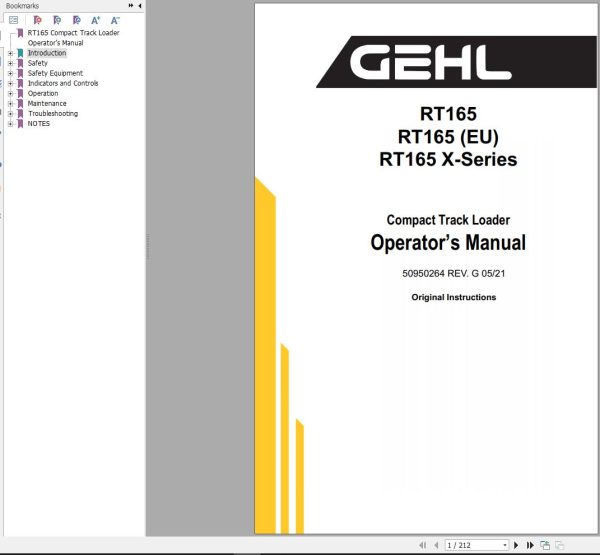Click the Bookmarks panel title
Screen dimensions: 600x555
coord(22,6)
